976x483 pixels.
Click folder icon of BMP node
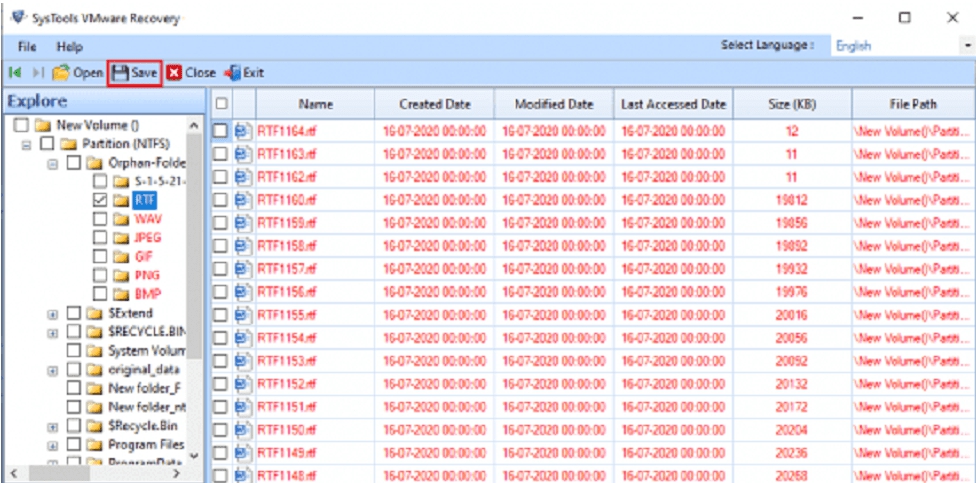(x=121, y=293)
